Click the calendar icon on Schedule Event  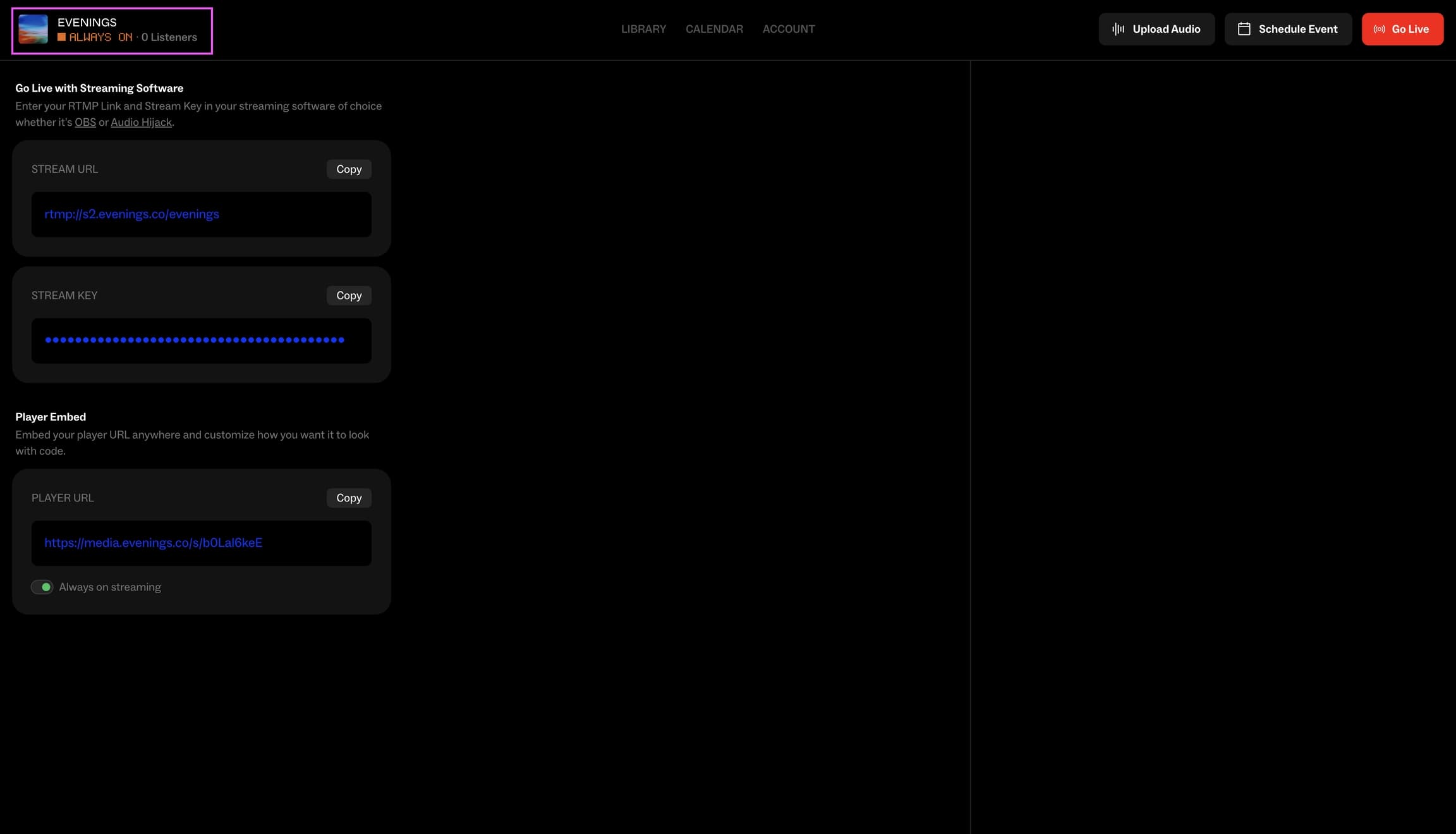pyautogui.click(x=1244, y=29)
